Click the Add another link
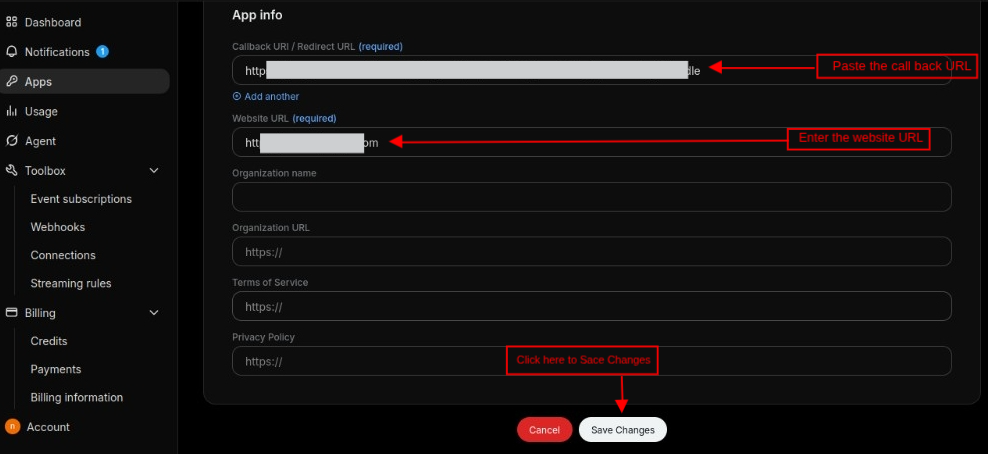Image resolution: width=988 pixels, height=454 pixels. (272, 96)
